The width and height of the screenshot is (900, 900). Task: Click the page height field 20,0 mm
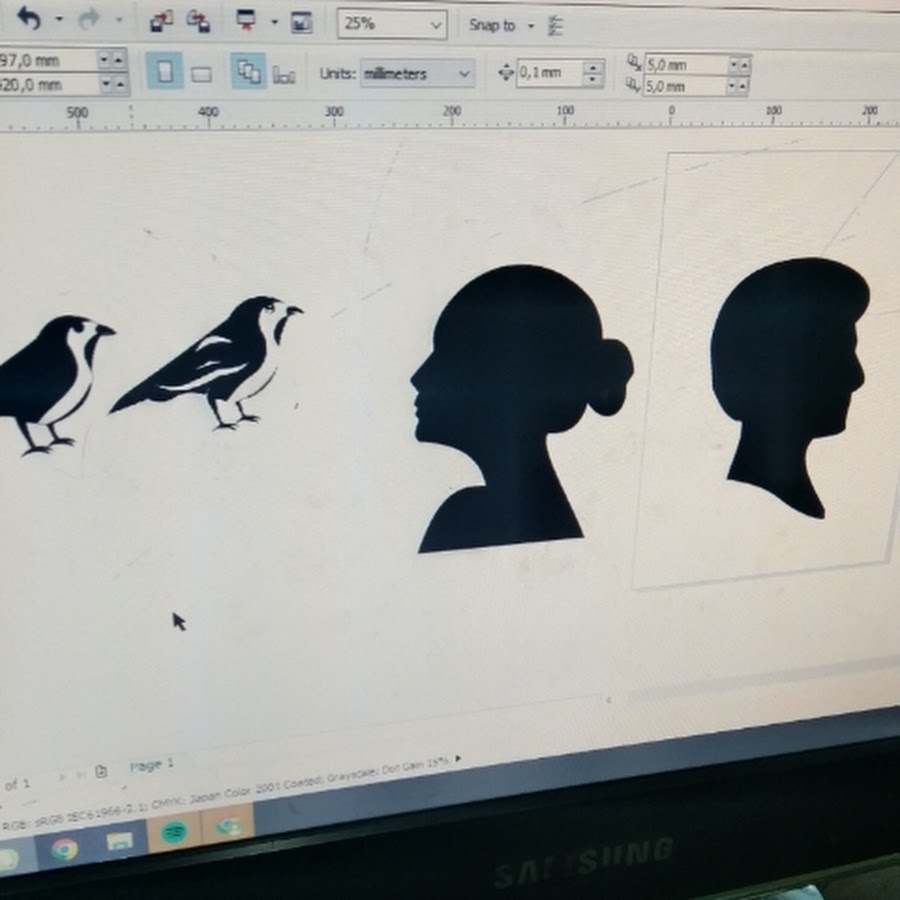pyautogui.click(x=49, y=85)
